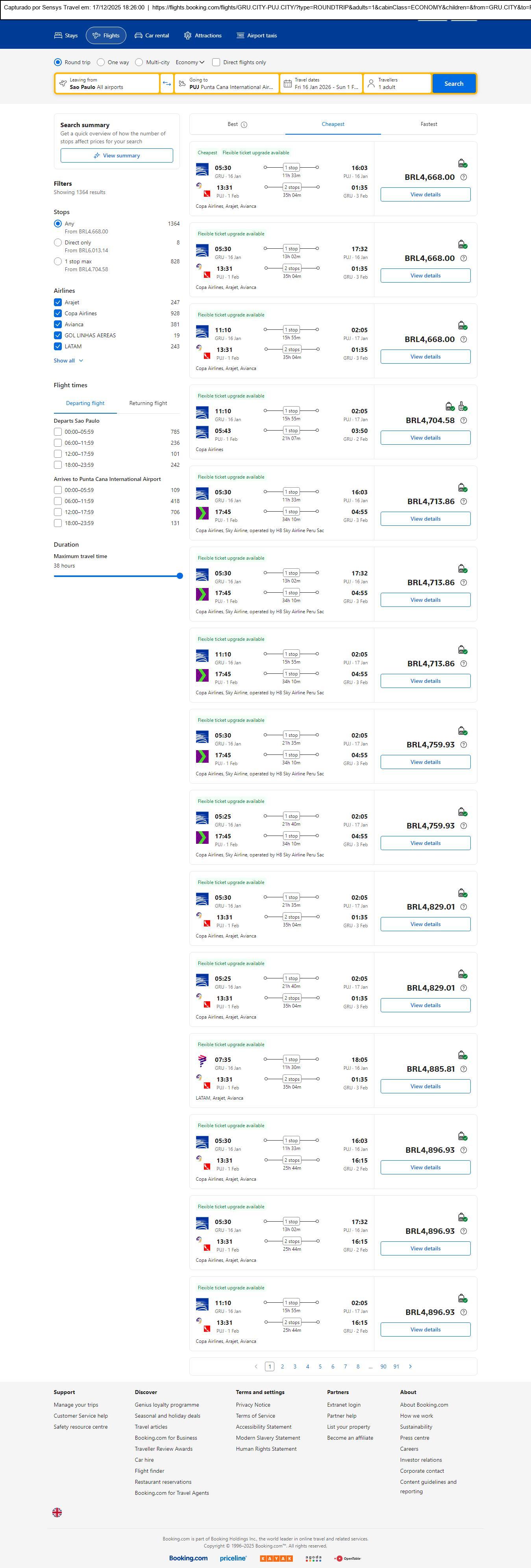Switch to the Fastest sorting tab
The width and height of the screenshot is (531, 1568).
coord(429,124)
